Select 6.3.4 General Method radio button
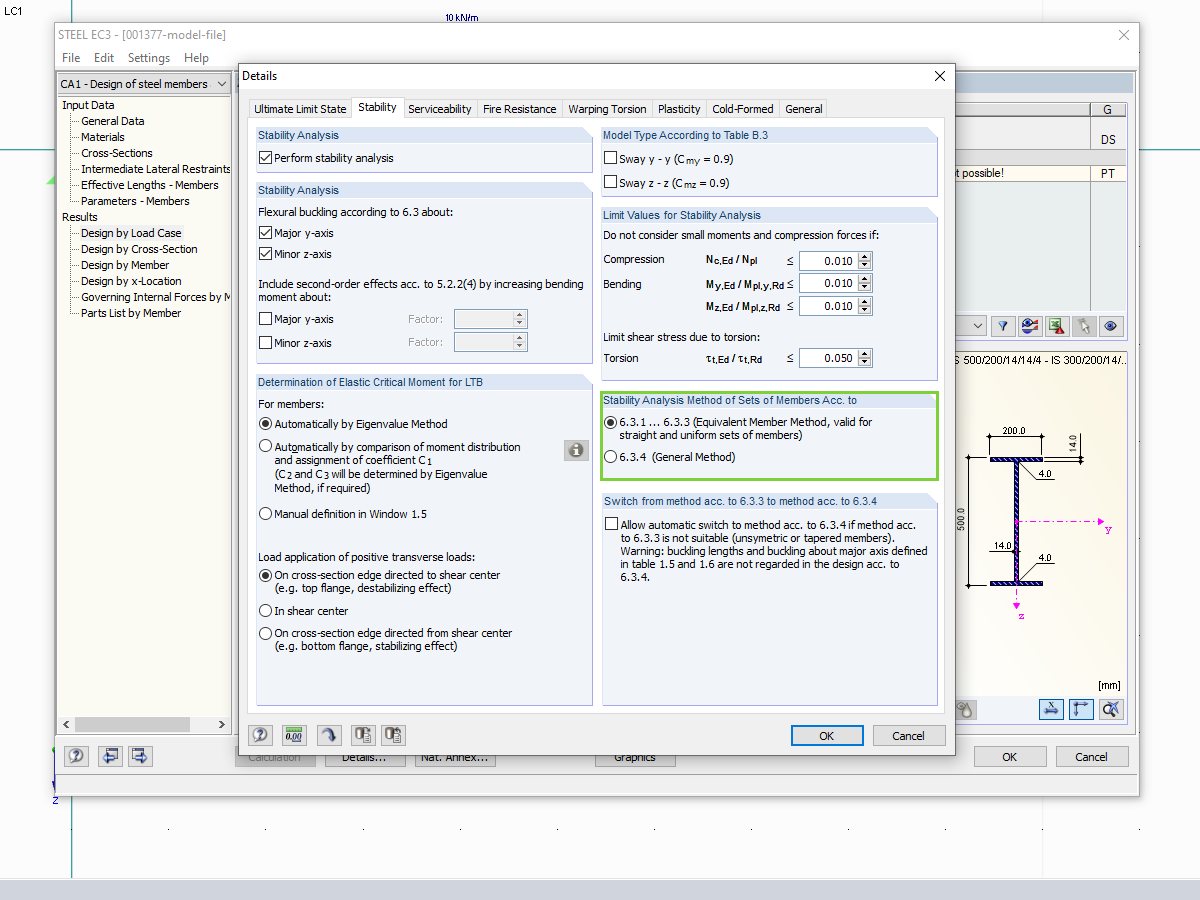This screenshot has height=900, width=1200. (611, 457)
